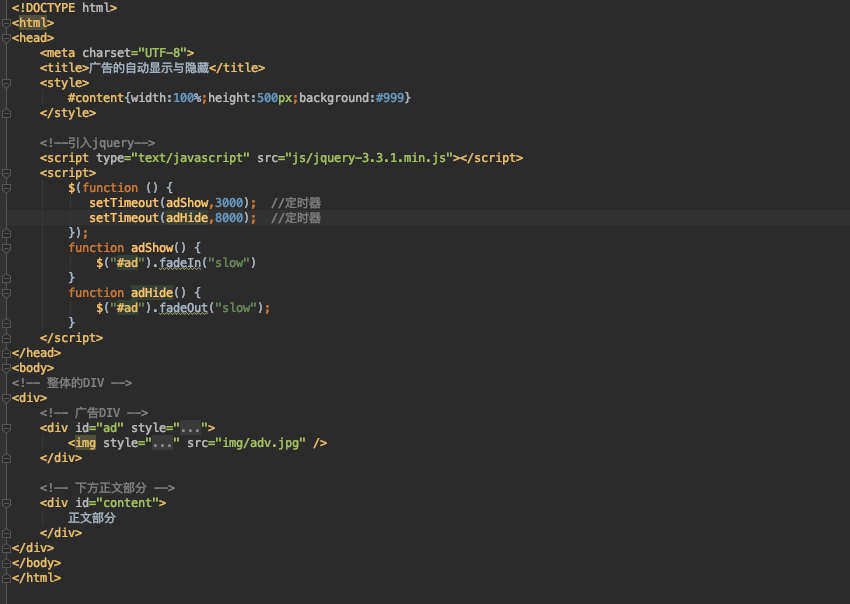Click fold marker beside </head> closing tag
This screenshot has width=850, height=604.
[7, 353]
